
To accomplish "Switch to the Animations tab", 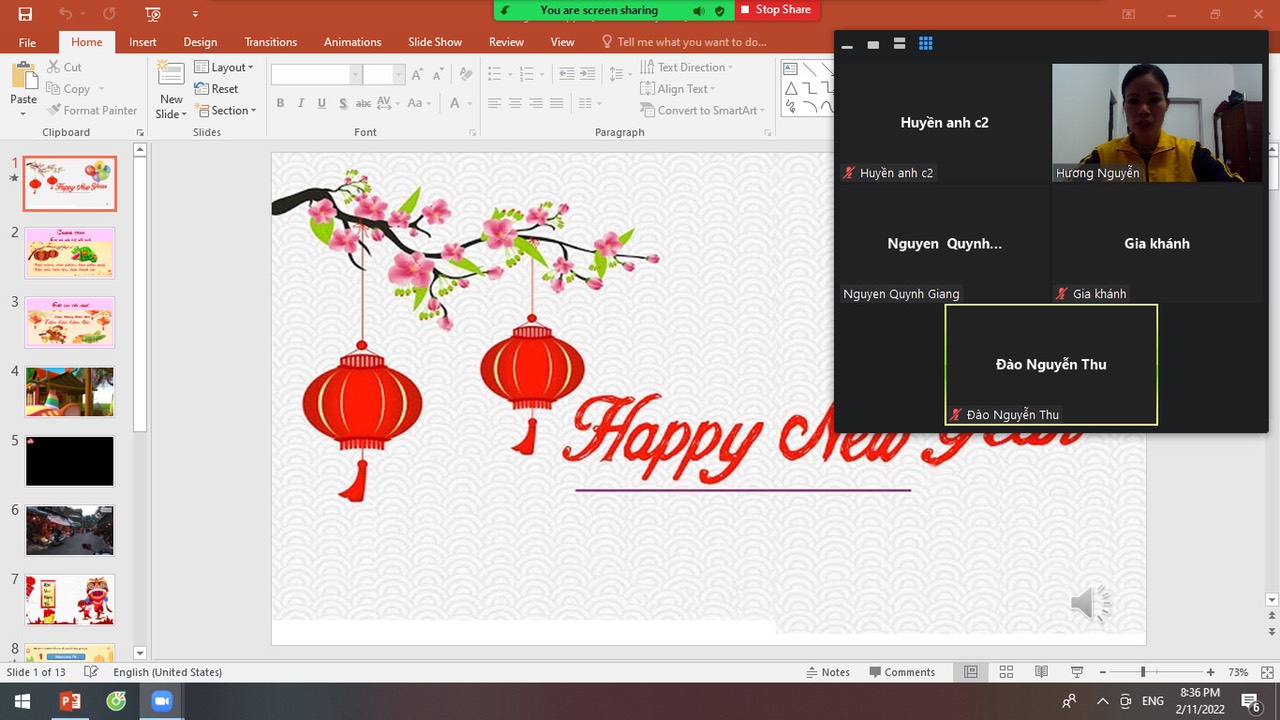I will pyautogui.click(x=352, y=42).
